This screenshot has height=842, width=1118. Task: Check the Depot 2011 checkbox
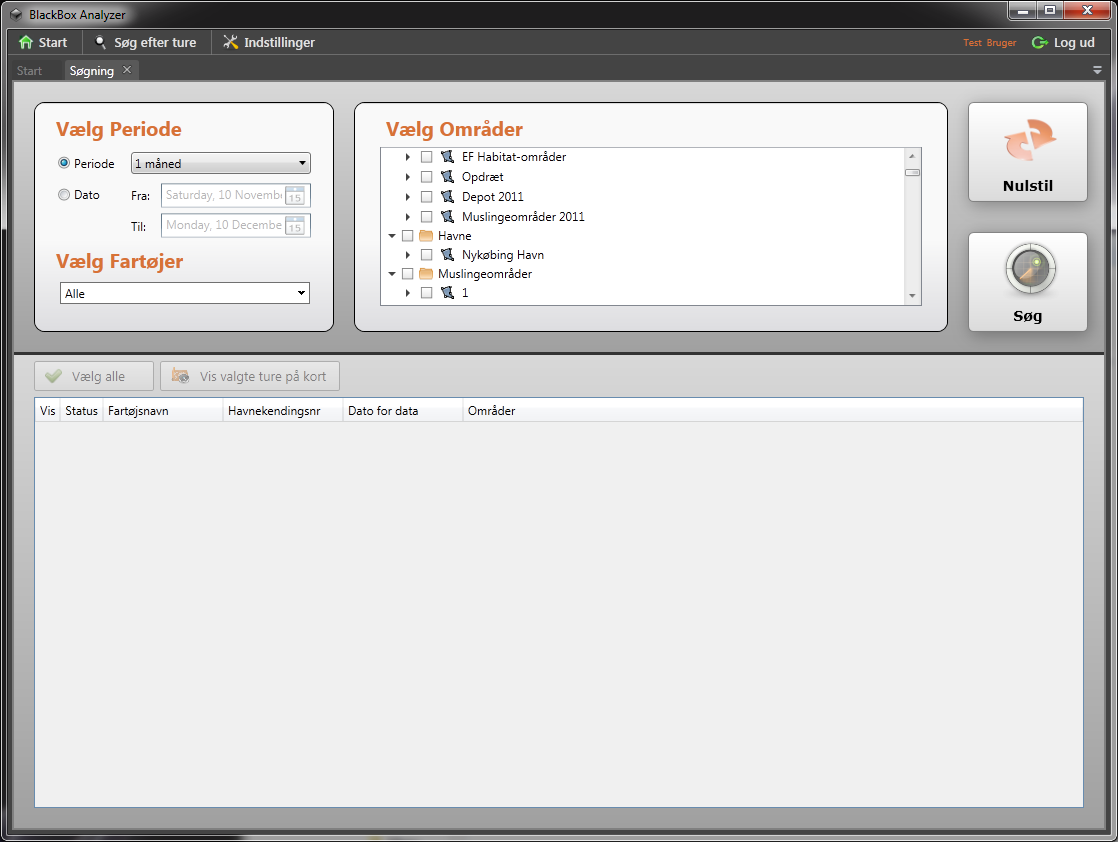[426, 197]
